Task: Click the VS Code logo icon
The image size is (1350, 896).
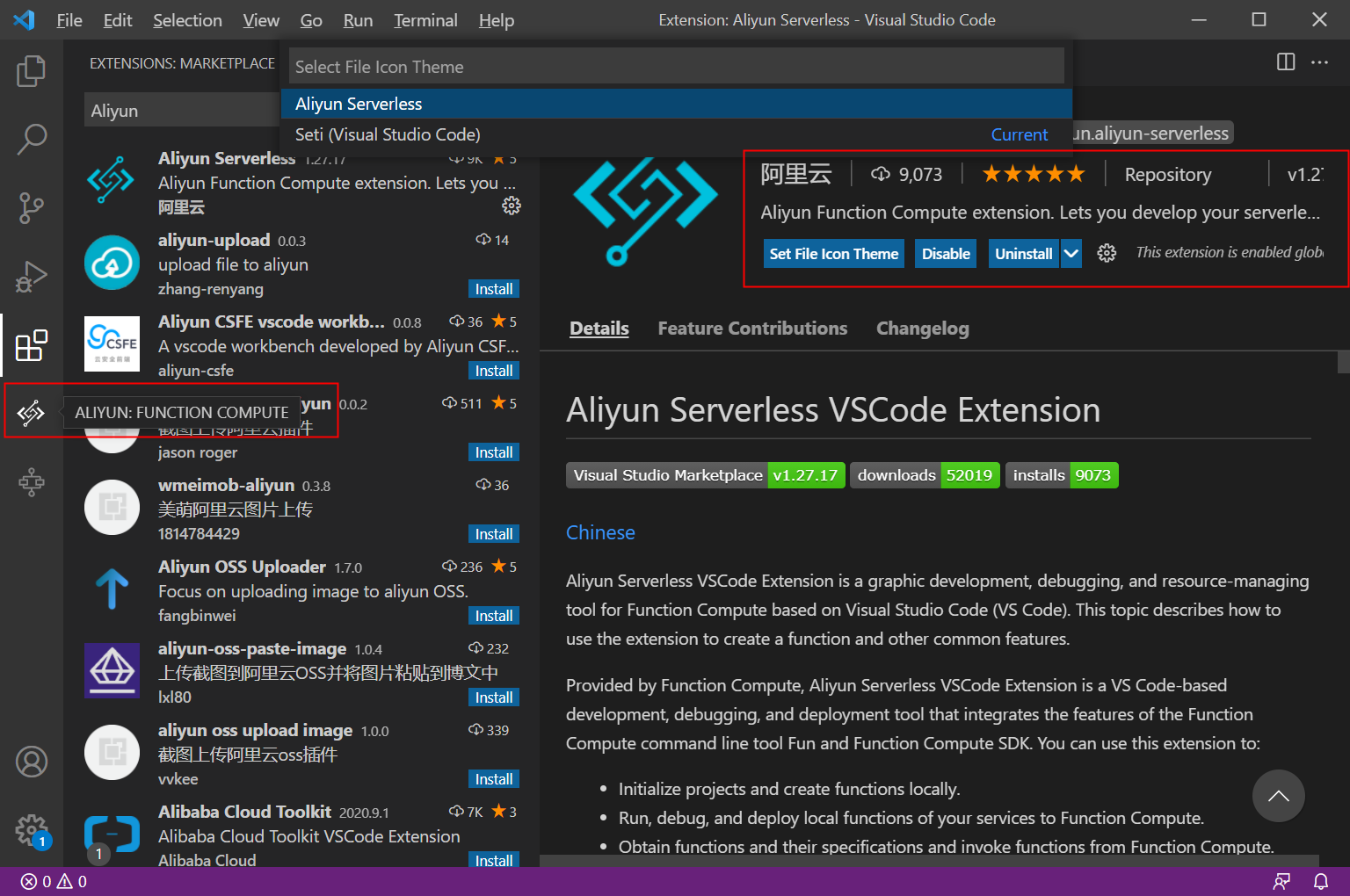Action: point(24,19)
